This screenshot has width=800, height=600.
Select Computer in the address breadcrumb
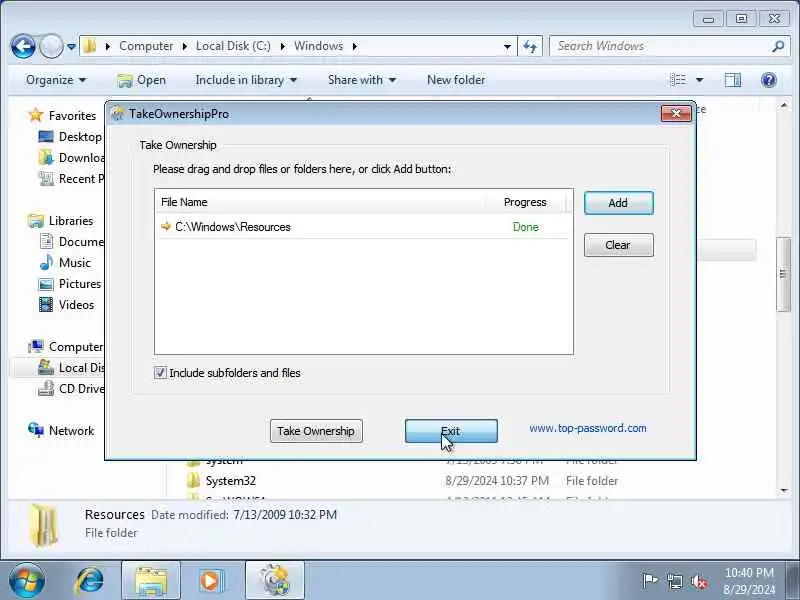coord(146,46)
